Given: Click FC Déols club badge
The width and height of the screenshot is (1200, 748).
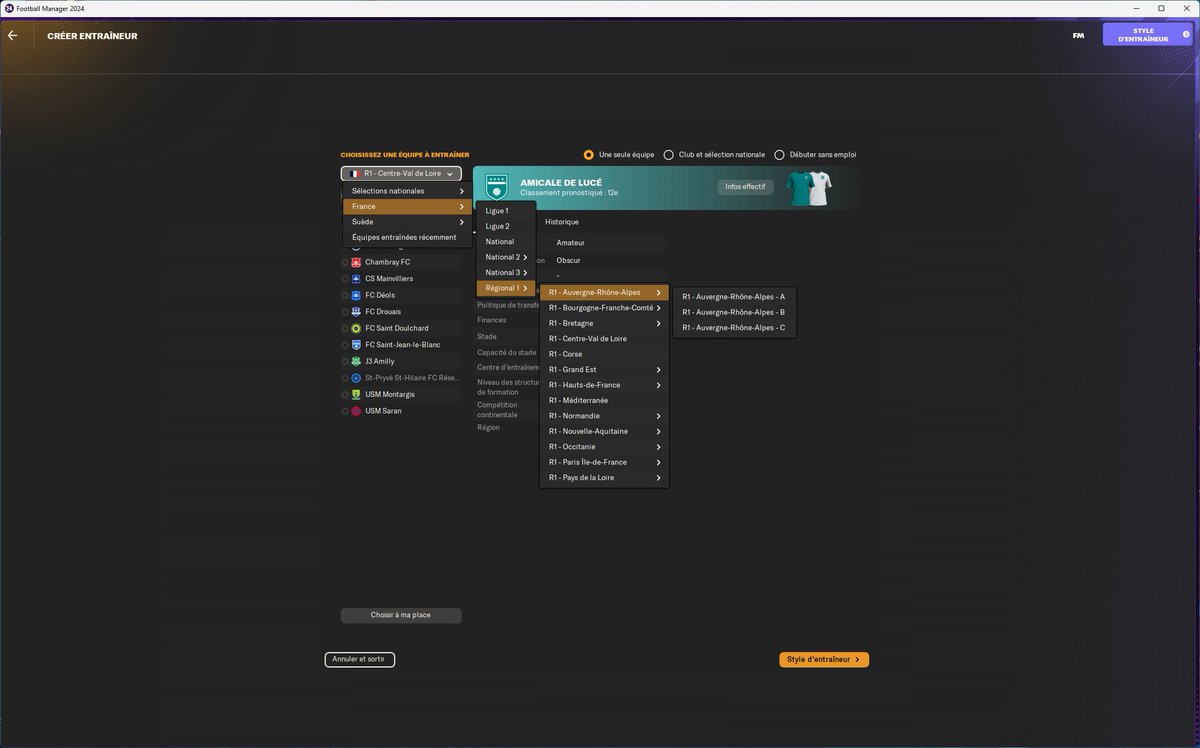Looking at the screenshot, I should tap(356, 295).
